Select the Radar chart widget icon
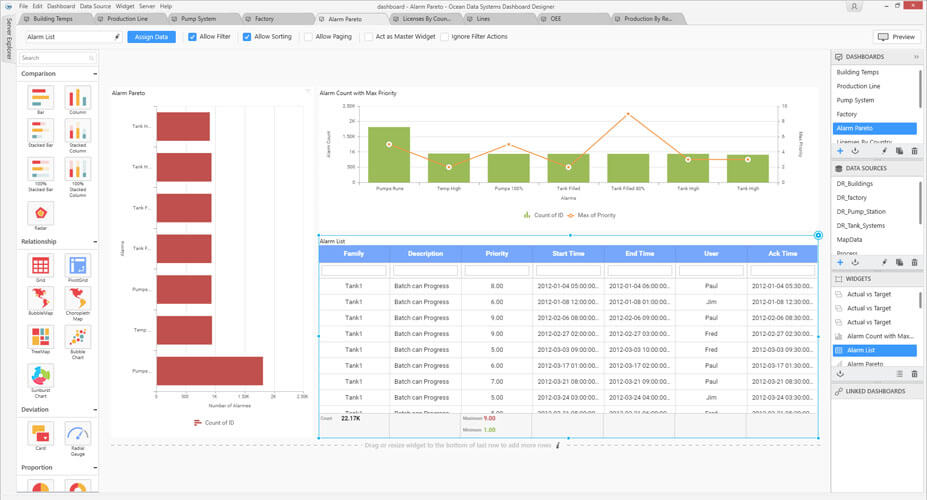This screenshot has width=927, height=500. click(x=41, y=213)
